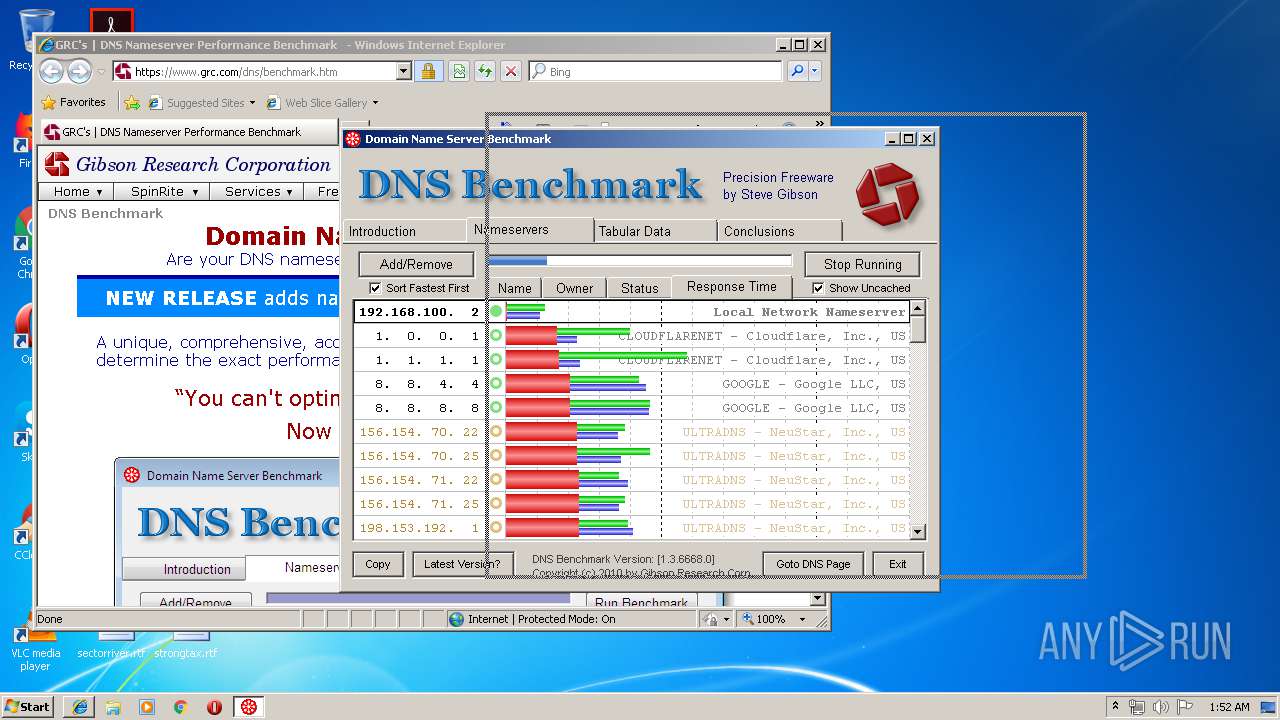Select the Response Time sub-tab
The width and height of the screenshot is (1280, 720).
pyautogui.click(x=731, y=287)
